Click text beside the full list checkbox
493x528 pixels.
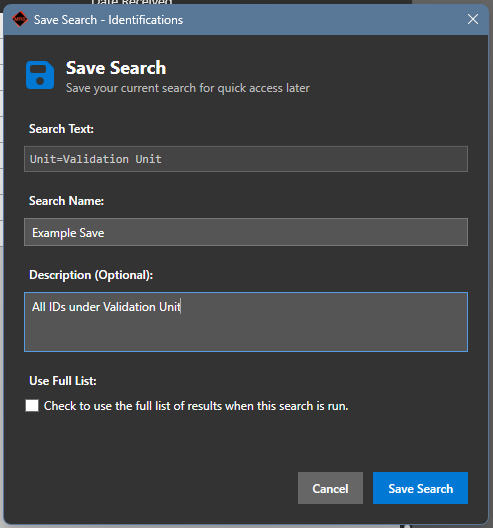point(196,406)
